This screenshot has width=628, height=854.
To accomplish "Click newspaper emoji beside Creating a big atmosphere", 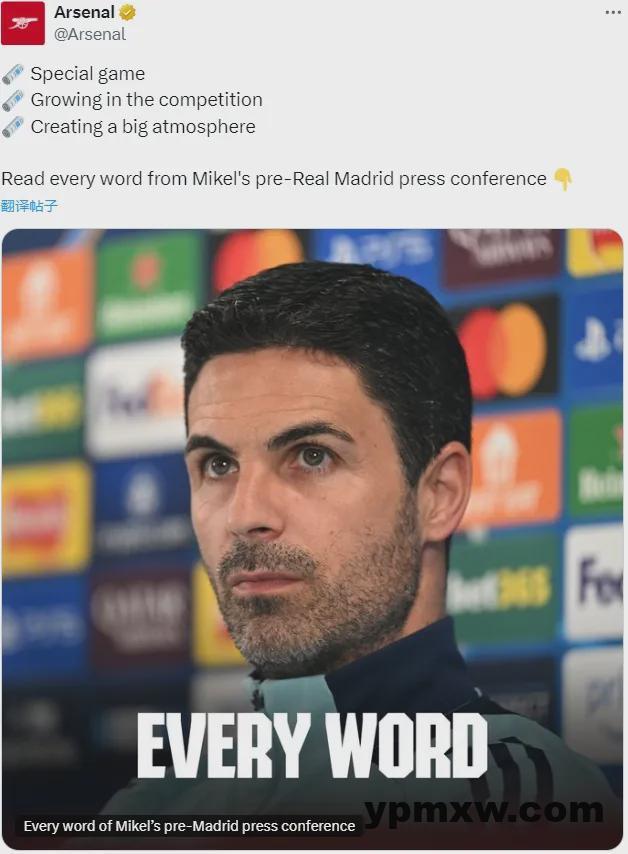I will click(13, 127).
